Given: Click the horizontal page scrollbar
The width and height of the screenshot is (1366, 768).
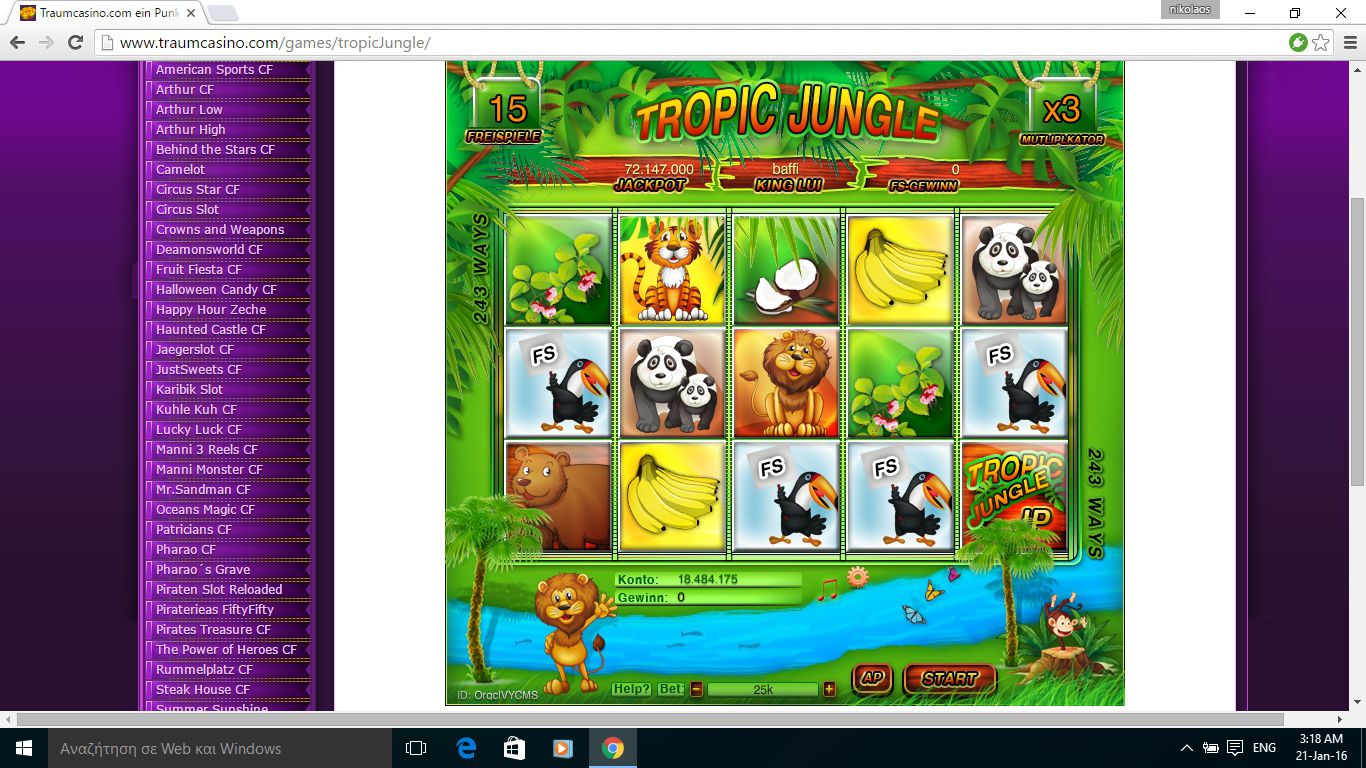Looking at the screenshot, I should coord(650,719).
